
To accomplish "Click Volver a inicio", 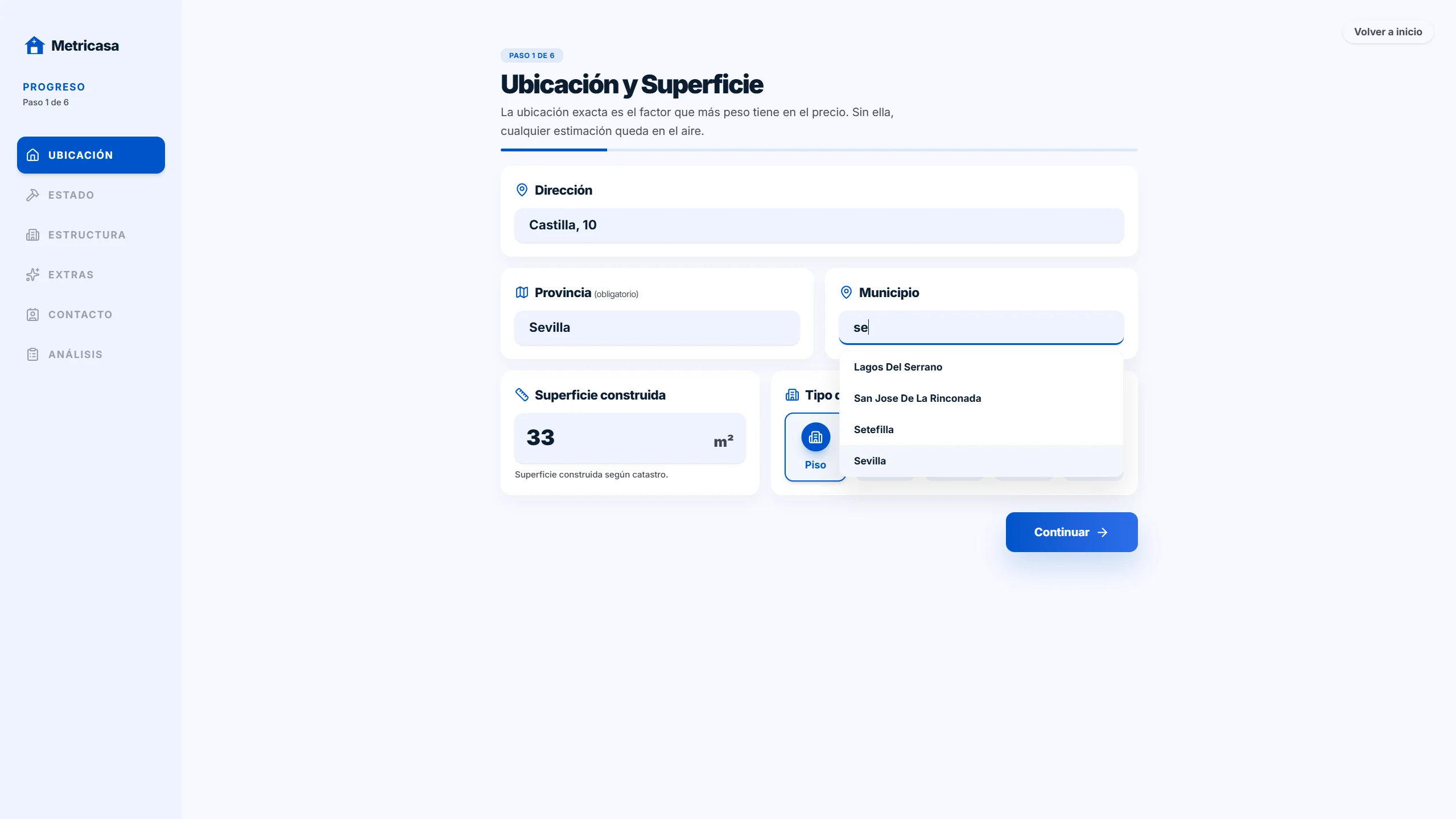I will (x=1388, y=31).
